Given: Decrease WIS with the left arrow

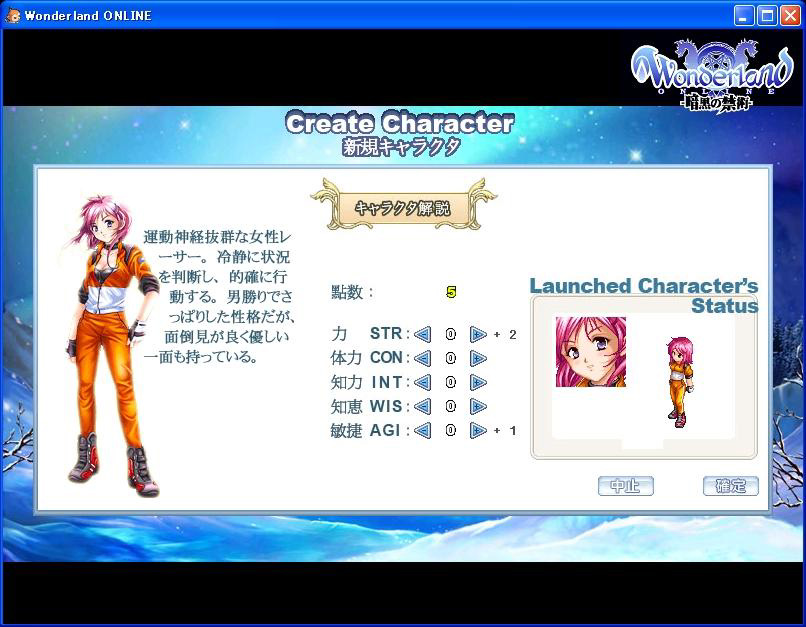Looking at the screenshot, I should pyautogui.click(x=423, y=407).
